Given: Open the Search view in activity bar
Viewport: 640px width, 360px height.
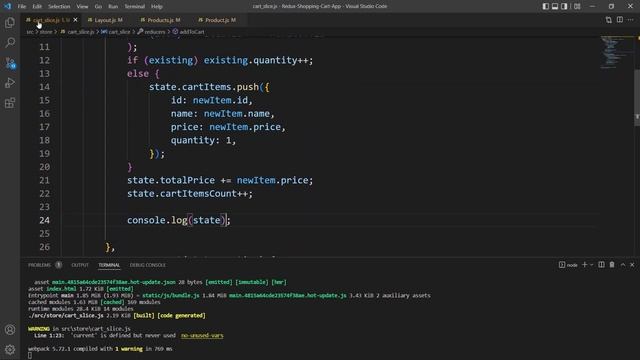Looking at the screenshot, I should pos(10,42).
